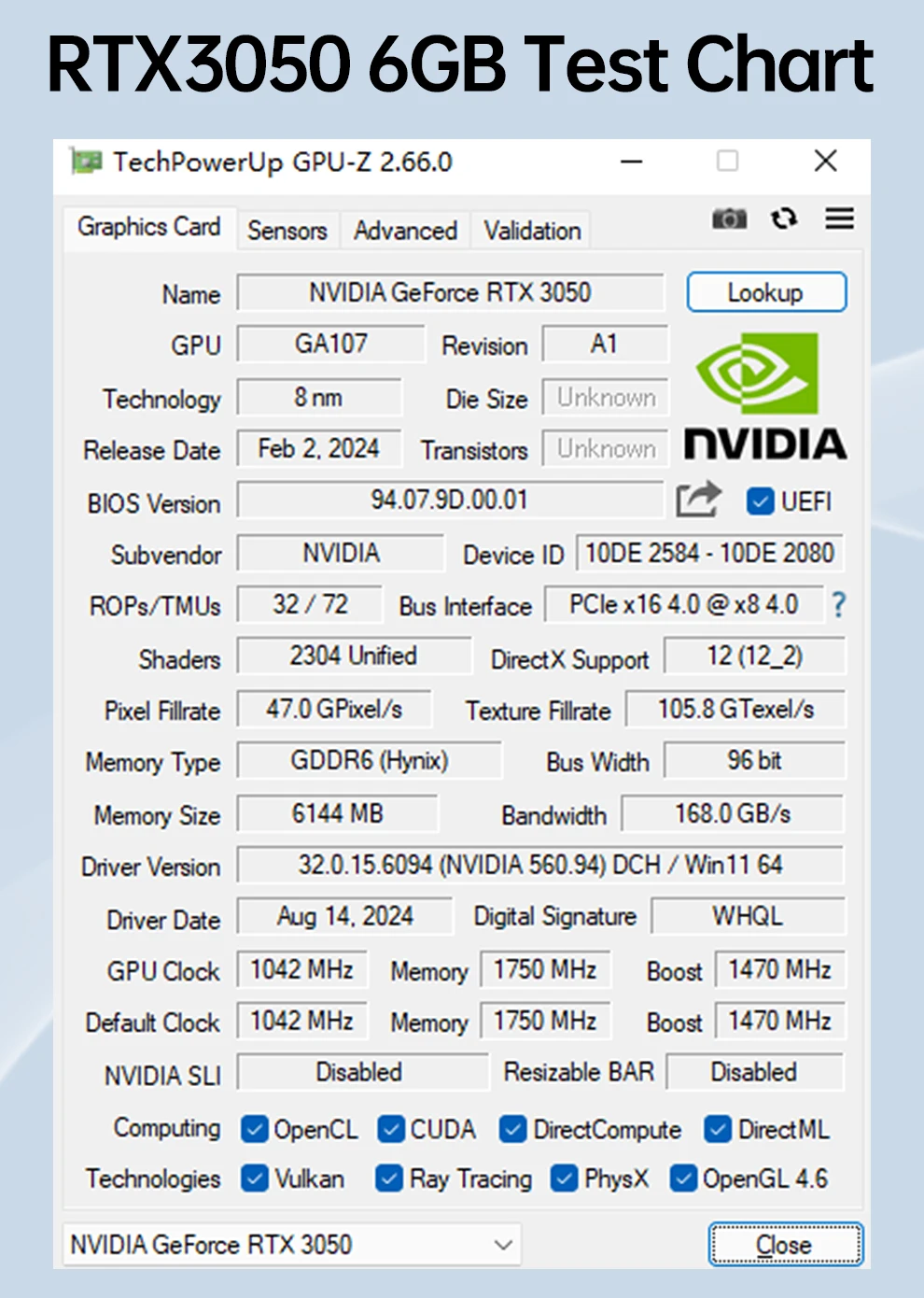Close the window with the X button
The height and width of the screenshot is (1298, 924).
[825, 162]
